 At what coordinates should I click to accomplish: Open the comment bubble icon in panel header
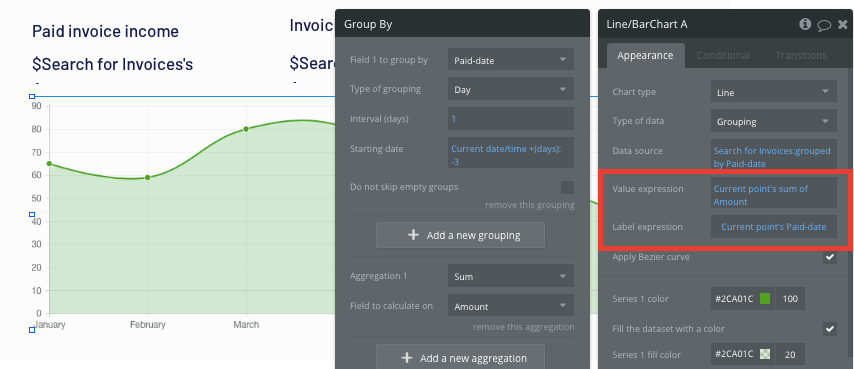824,24
